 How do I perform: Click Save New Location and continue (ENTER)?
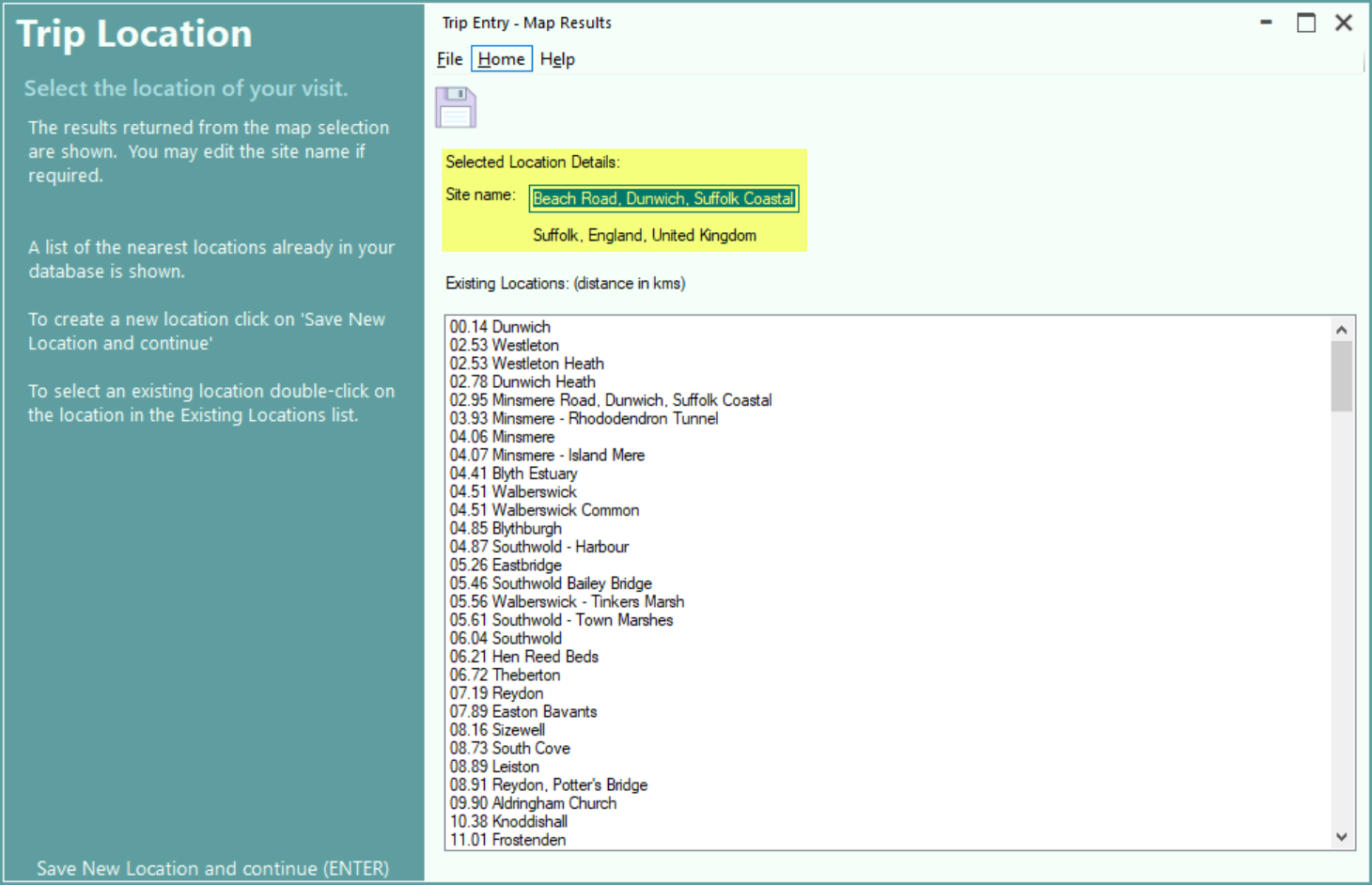(x=213, y=868)
